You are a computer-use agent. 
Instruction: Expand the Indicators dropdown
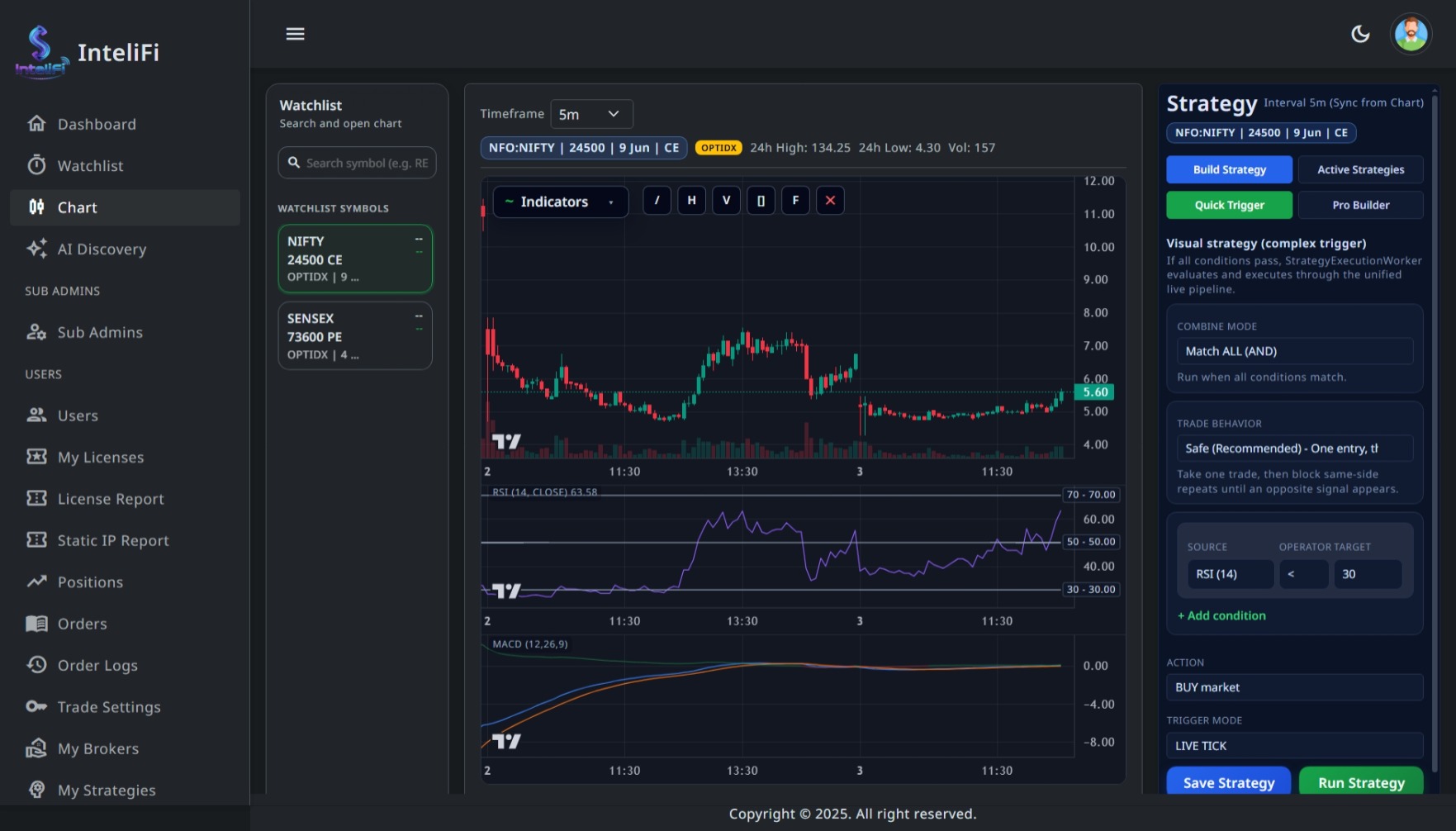tap(560, 202)
